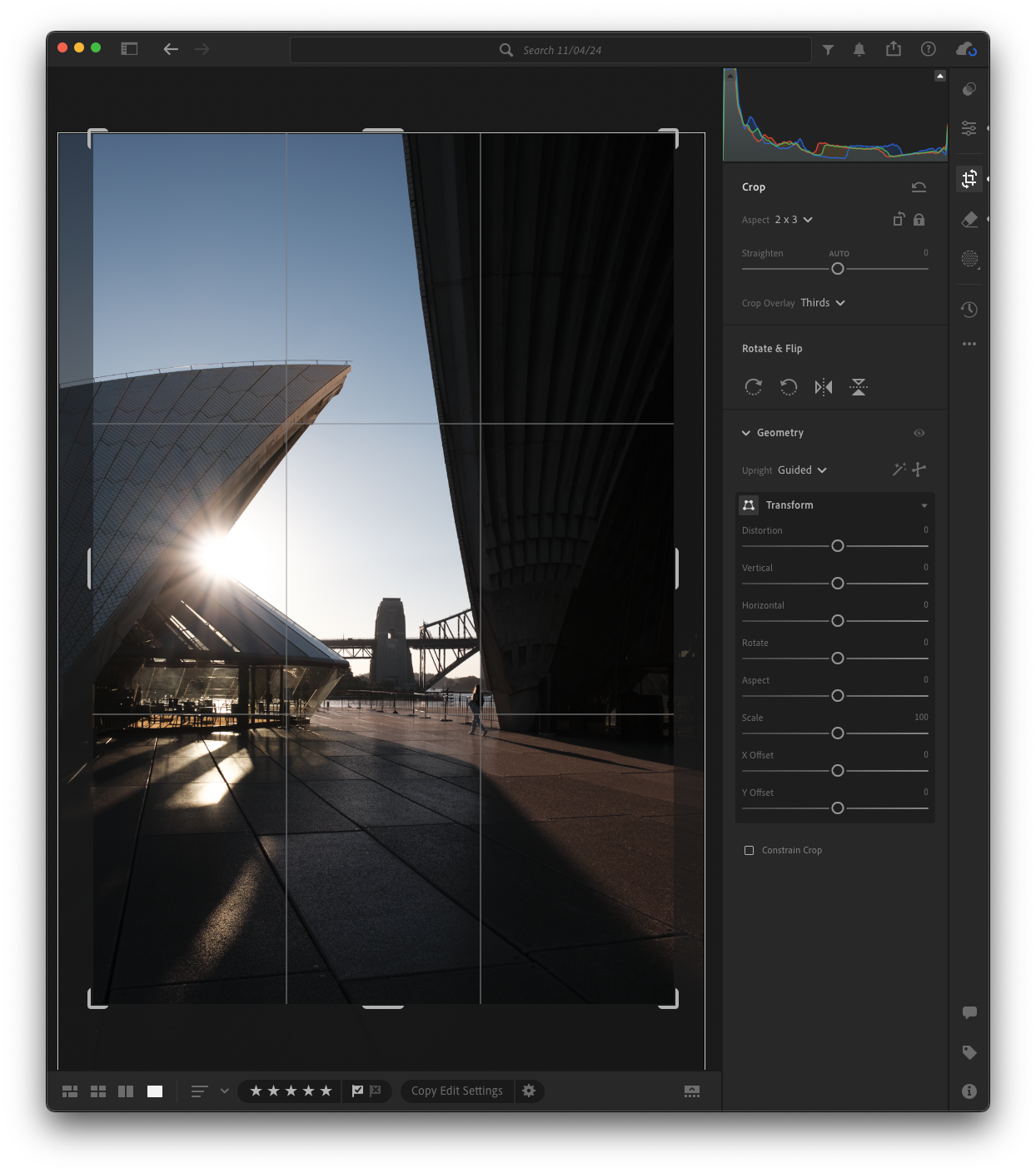This screenshot has width=1036, height=1173.
Task: Toggle the filmstrip display icon
Action: click(692, 1091)
